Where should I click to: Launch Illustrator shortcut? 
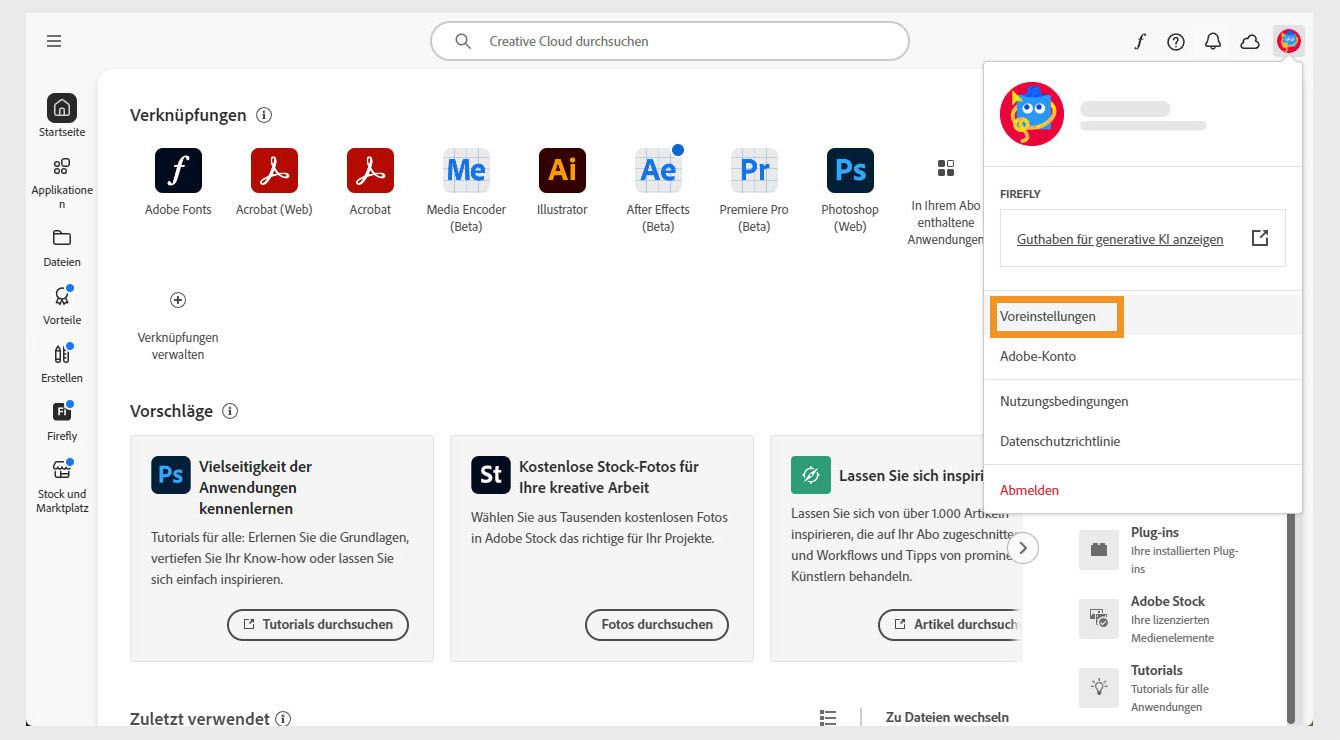tap(562, 182)
